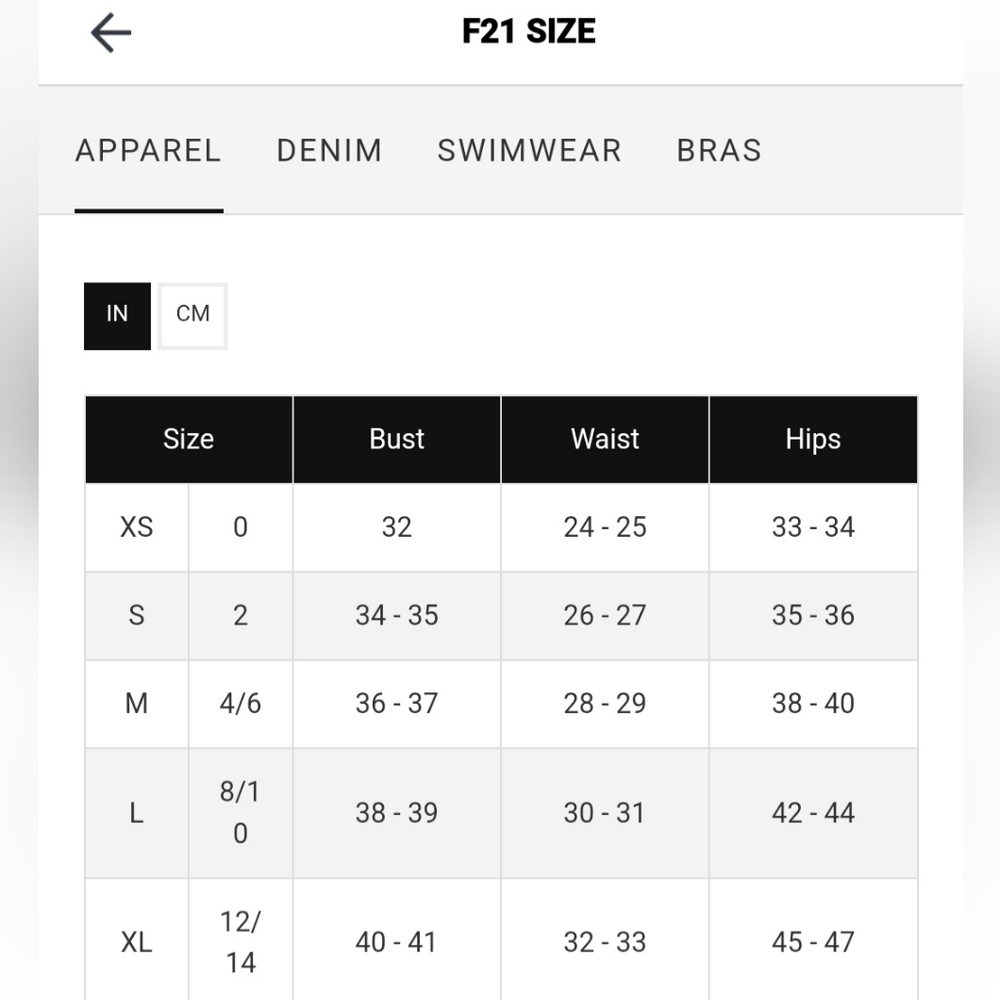The image size is (1000, 1000).
Task: Click the Bust column header
Action: point(397,439)
